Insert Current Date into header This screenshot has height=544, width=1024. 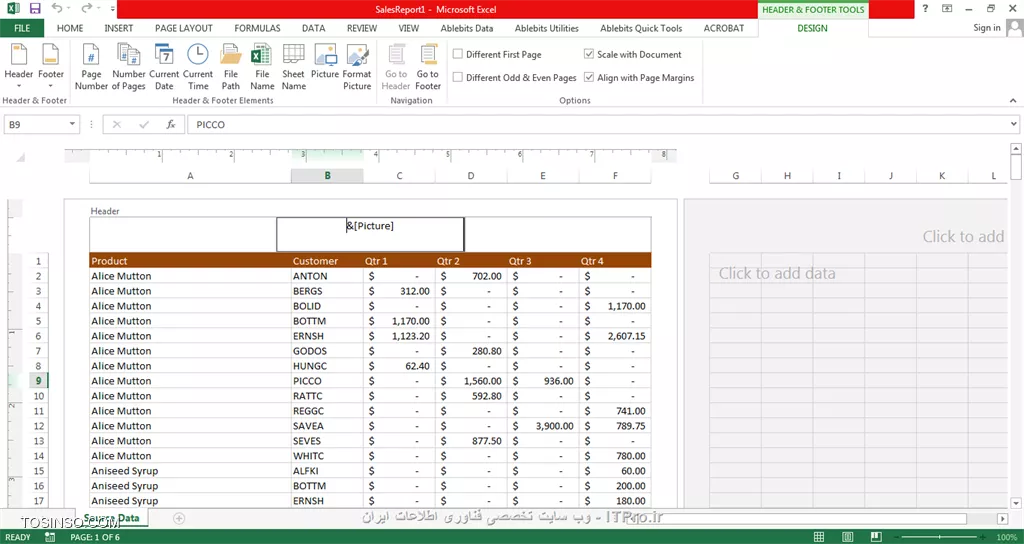(164, 67)
